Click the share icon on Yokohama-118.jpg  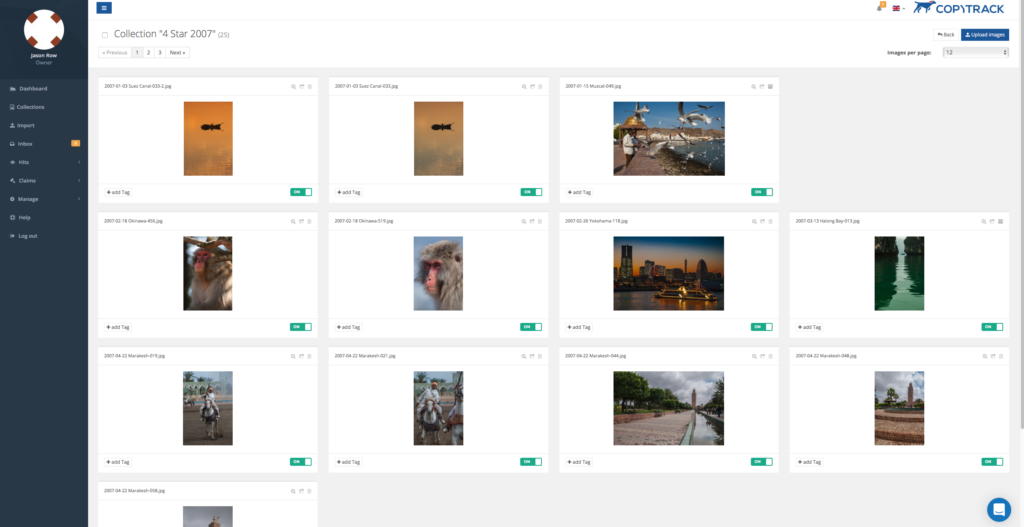(x=762, y=221)
